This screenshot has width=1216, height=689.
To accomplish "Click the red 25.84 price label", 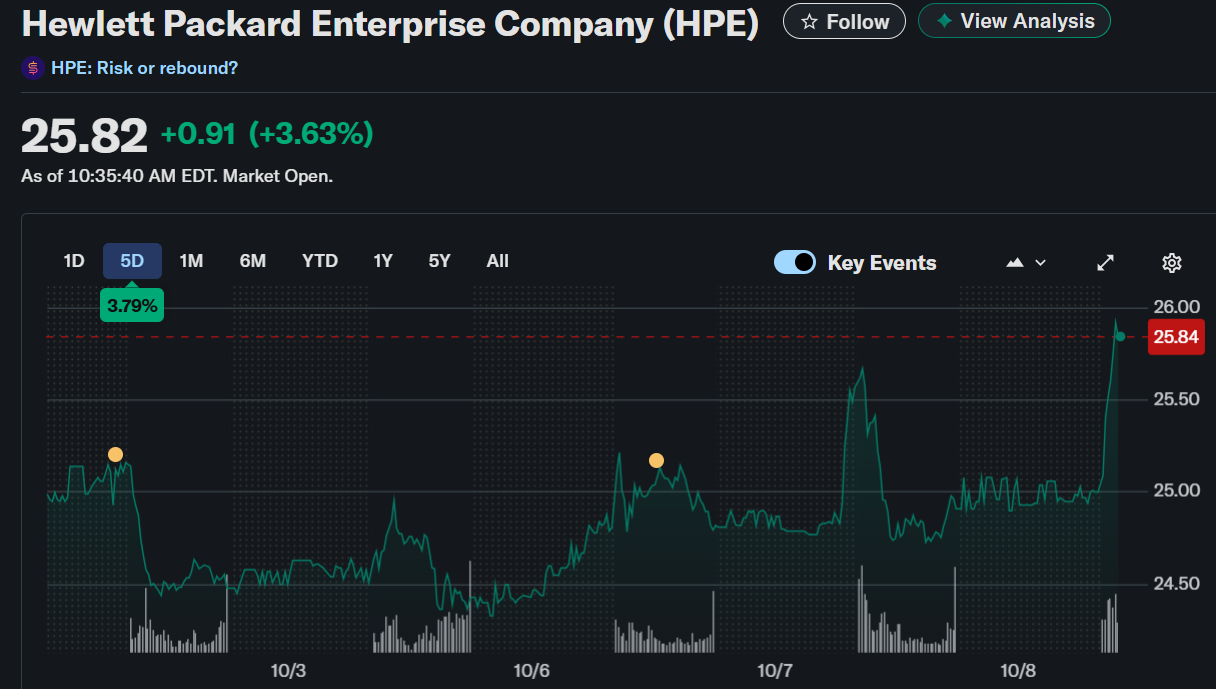I will [x=1176, y=337].
